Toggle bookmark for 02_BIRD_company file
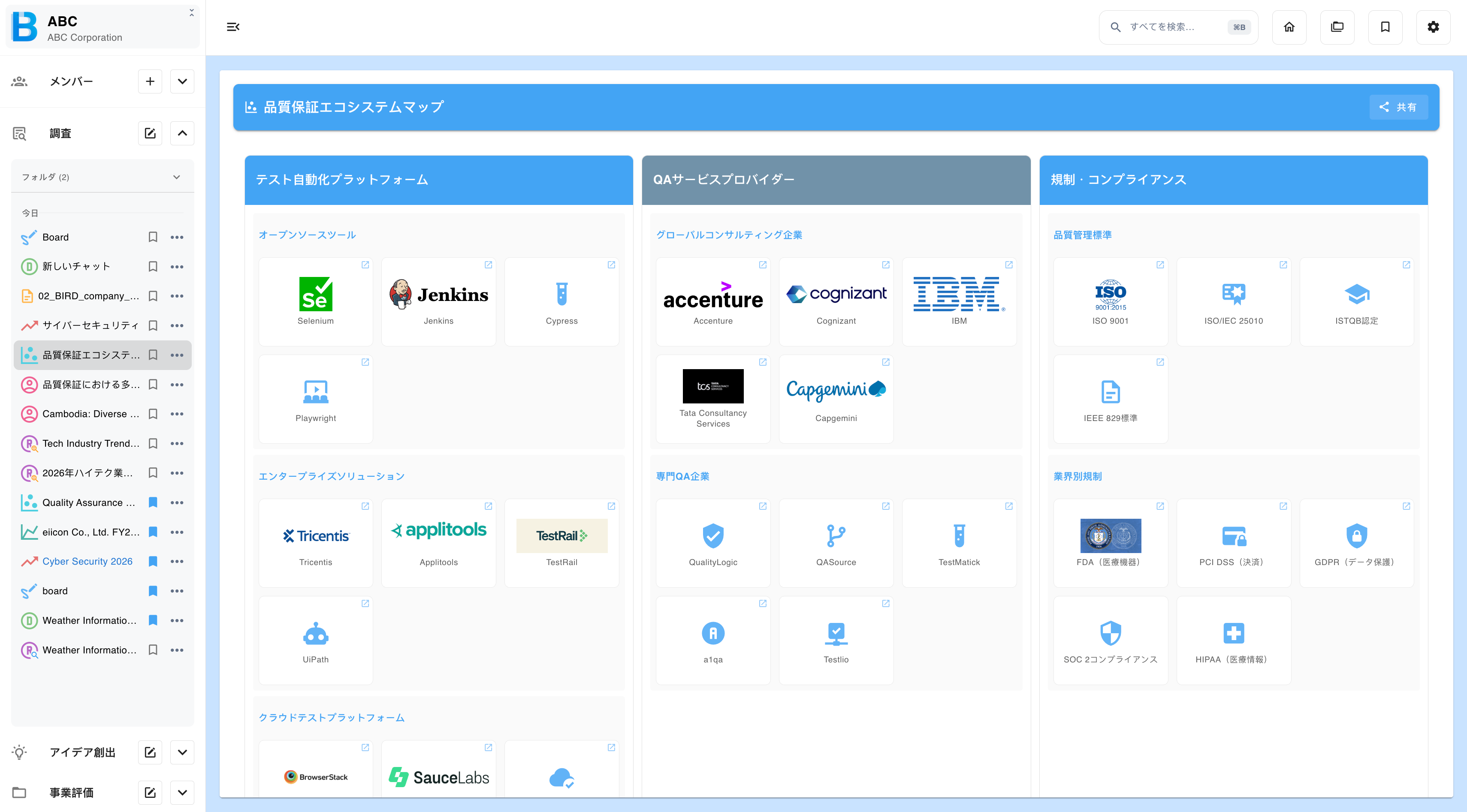The image size is (1467, 812). point(153,296)
